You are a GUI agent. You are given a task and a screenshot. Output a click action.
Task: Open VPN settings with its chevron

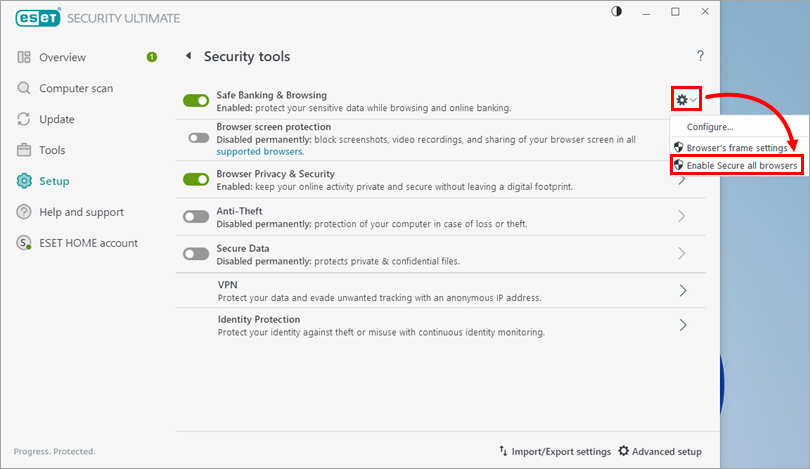tap(682, 291)
